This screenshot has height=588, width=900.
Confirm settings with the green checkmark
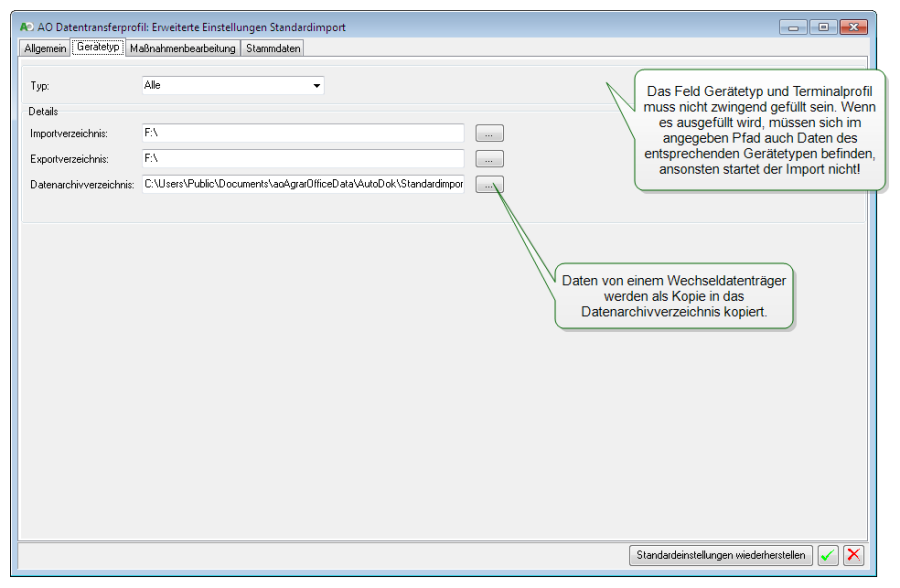point(828,555)
